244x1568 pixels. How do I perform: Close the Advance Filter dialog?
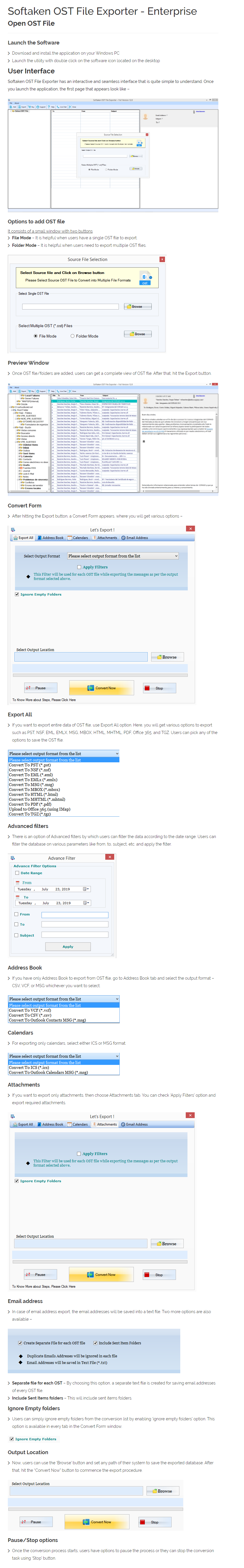(x=110, y=857)
